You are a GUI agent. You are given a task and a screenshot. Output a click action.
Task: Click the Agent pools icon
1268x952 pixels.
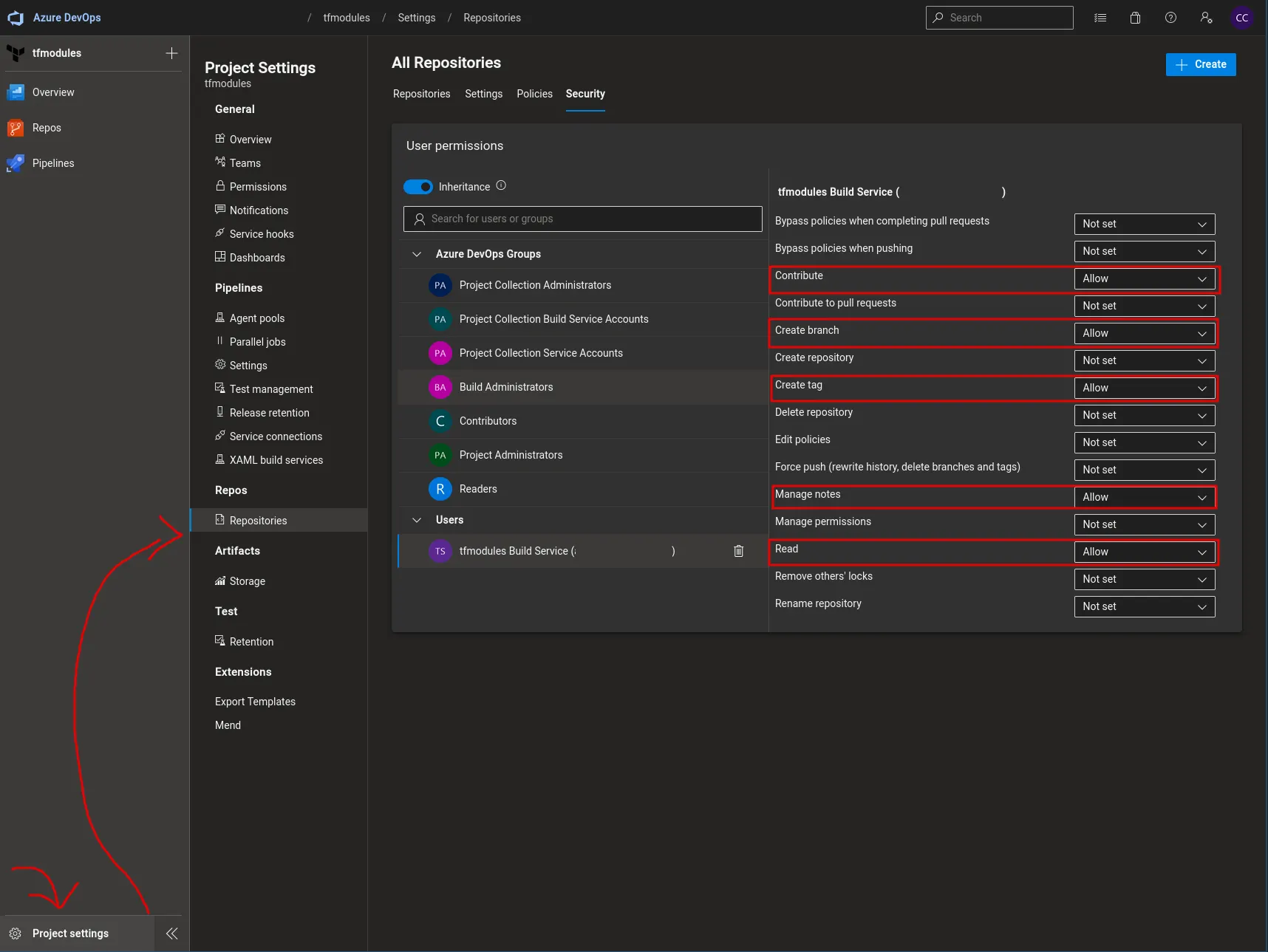pyautogui.click(x=220, y=317)
